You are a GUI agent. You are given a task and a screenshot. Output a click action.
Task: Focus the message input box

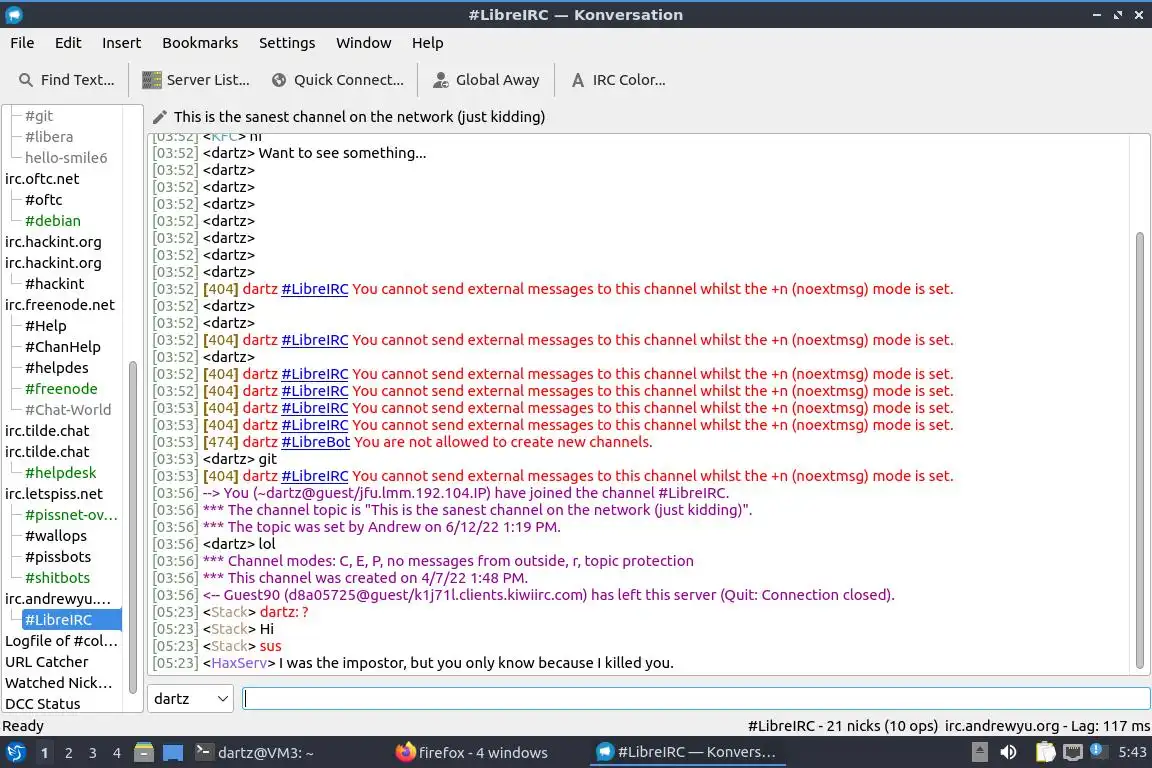coord(696,699)
